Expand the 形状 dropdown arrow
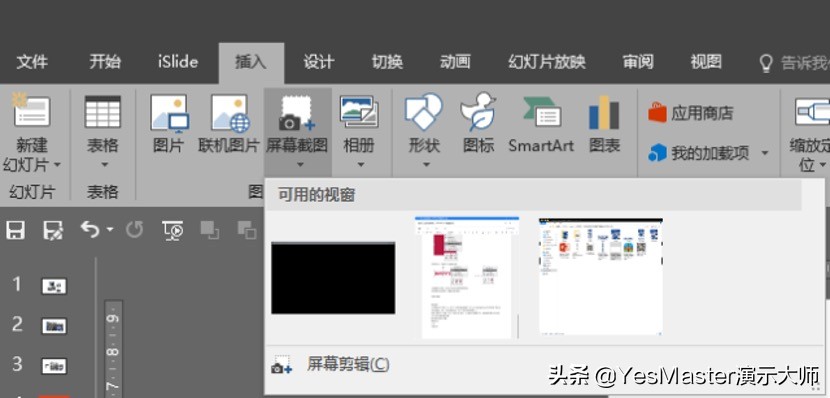Viewport: 830px width, 398px height. (x=426, y=165)
